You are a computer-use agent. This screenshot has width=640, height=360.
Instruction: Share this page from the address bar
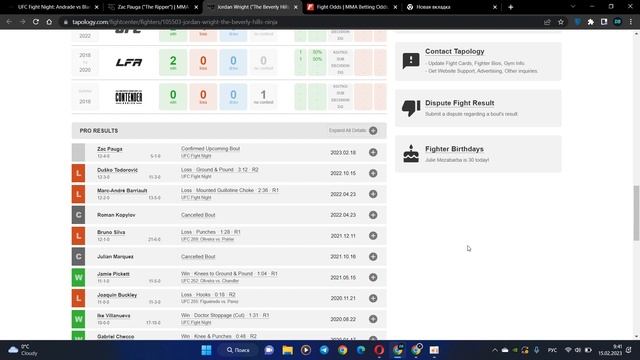[547, 22]
